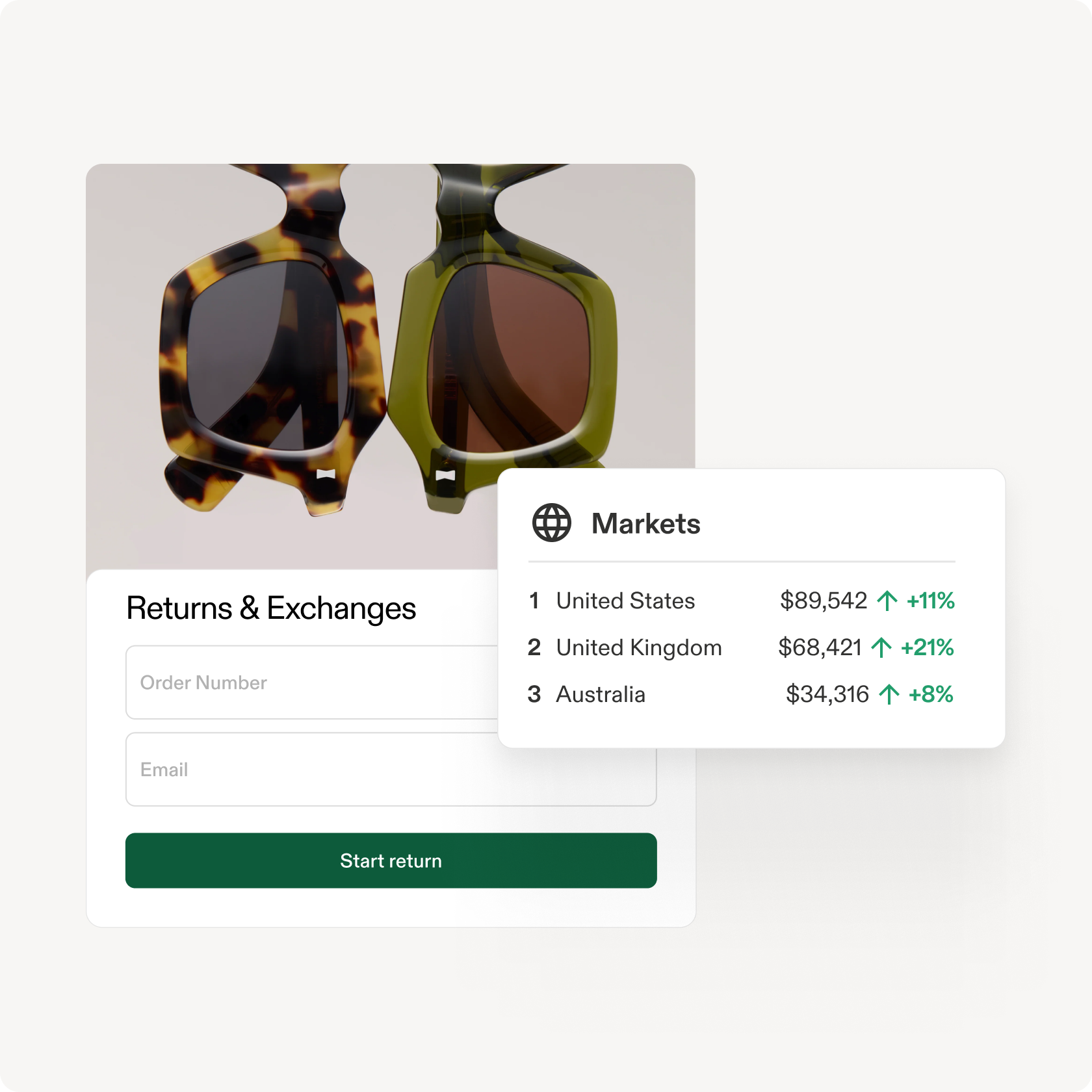Click the Markets globe icon
Viewport: 1092px width, 1092px height.
point(551,523)
